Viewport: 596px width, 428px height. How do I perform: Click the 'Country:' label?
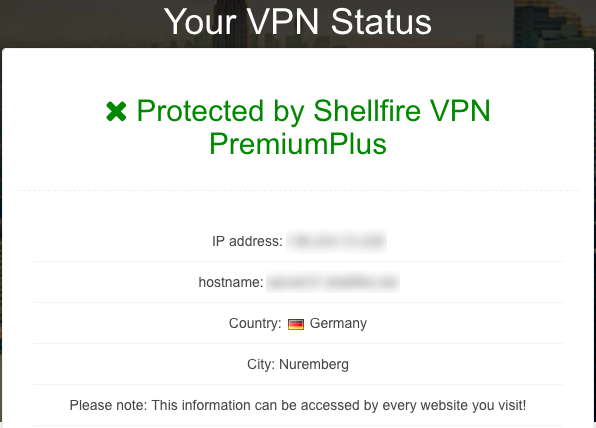[255, 323]
